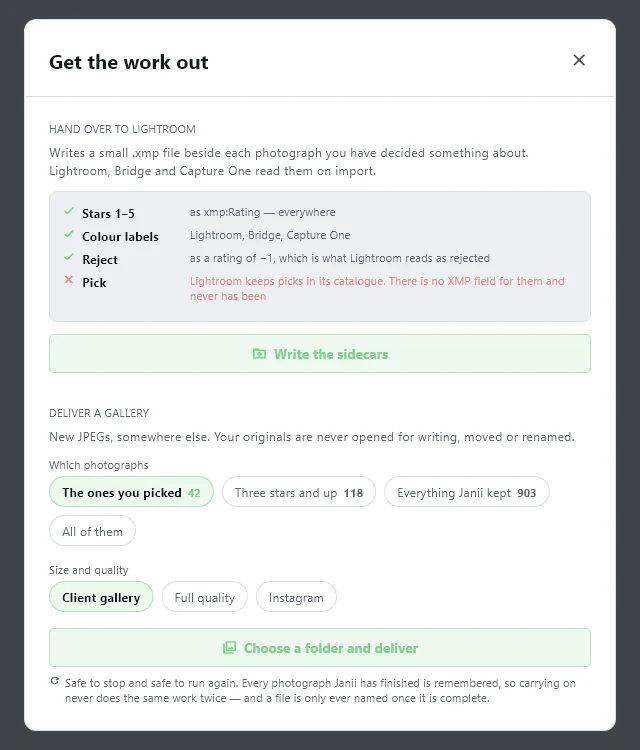Click the sidecar folder icon
640x750 pixels.
click(259, 354)
